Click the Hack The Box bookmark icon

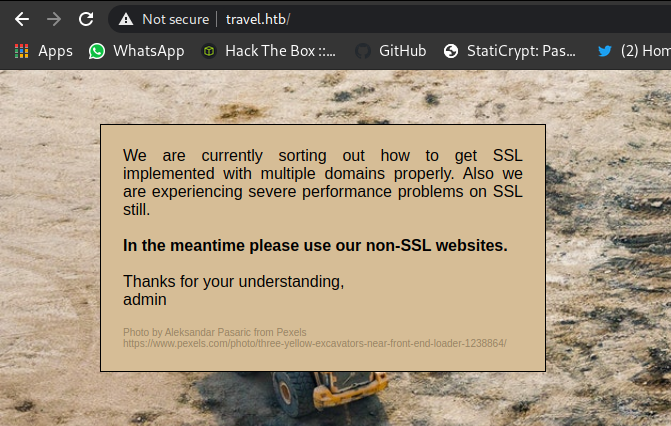pos(208,51)
